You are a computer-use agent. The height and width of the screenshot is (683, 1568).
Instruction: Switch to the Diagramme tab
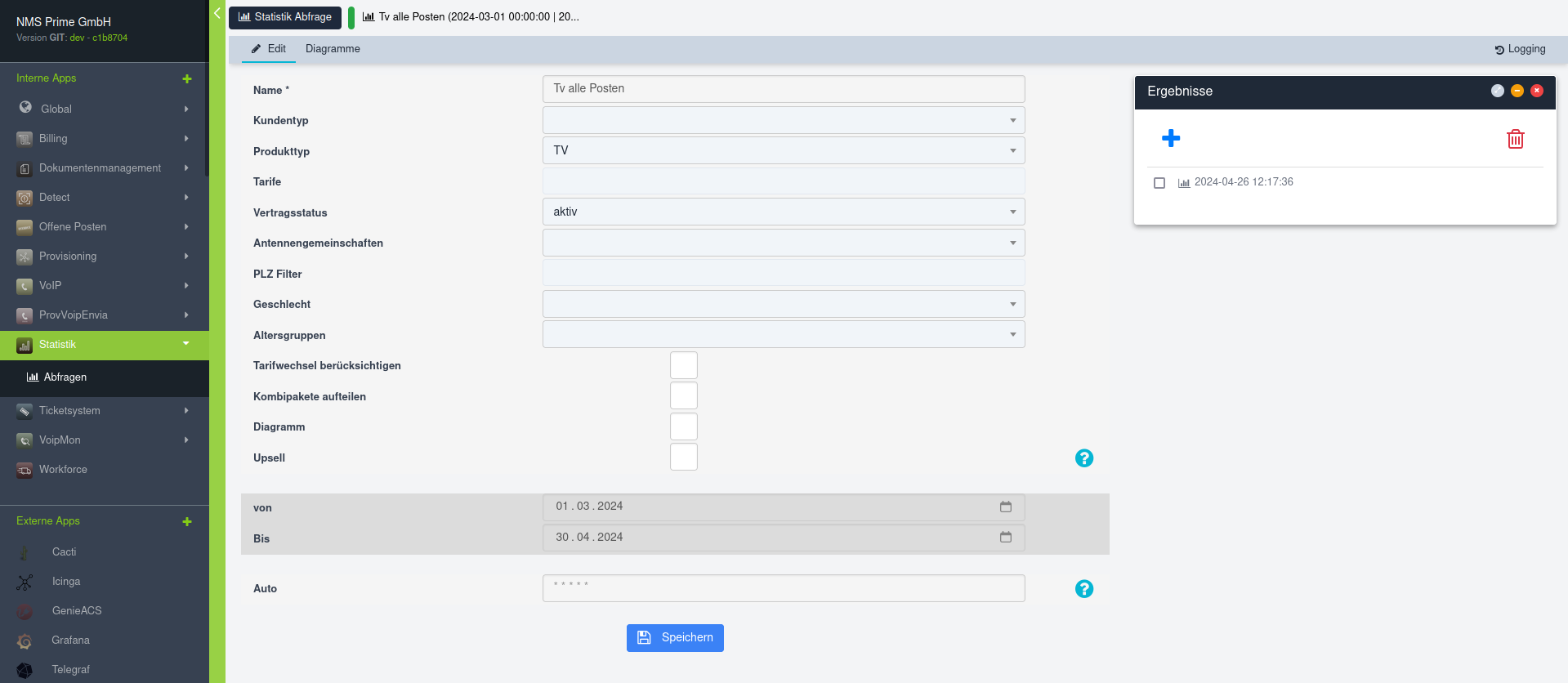333,49
